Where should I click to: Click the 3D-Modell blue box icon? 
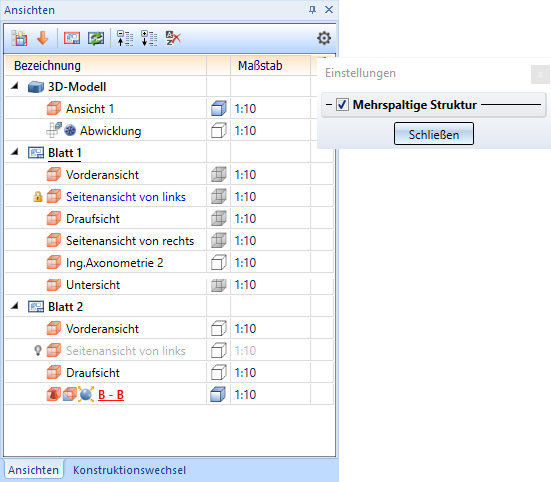click(36, 87)
